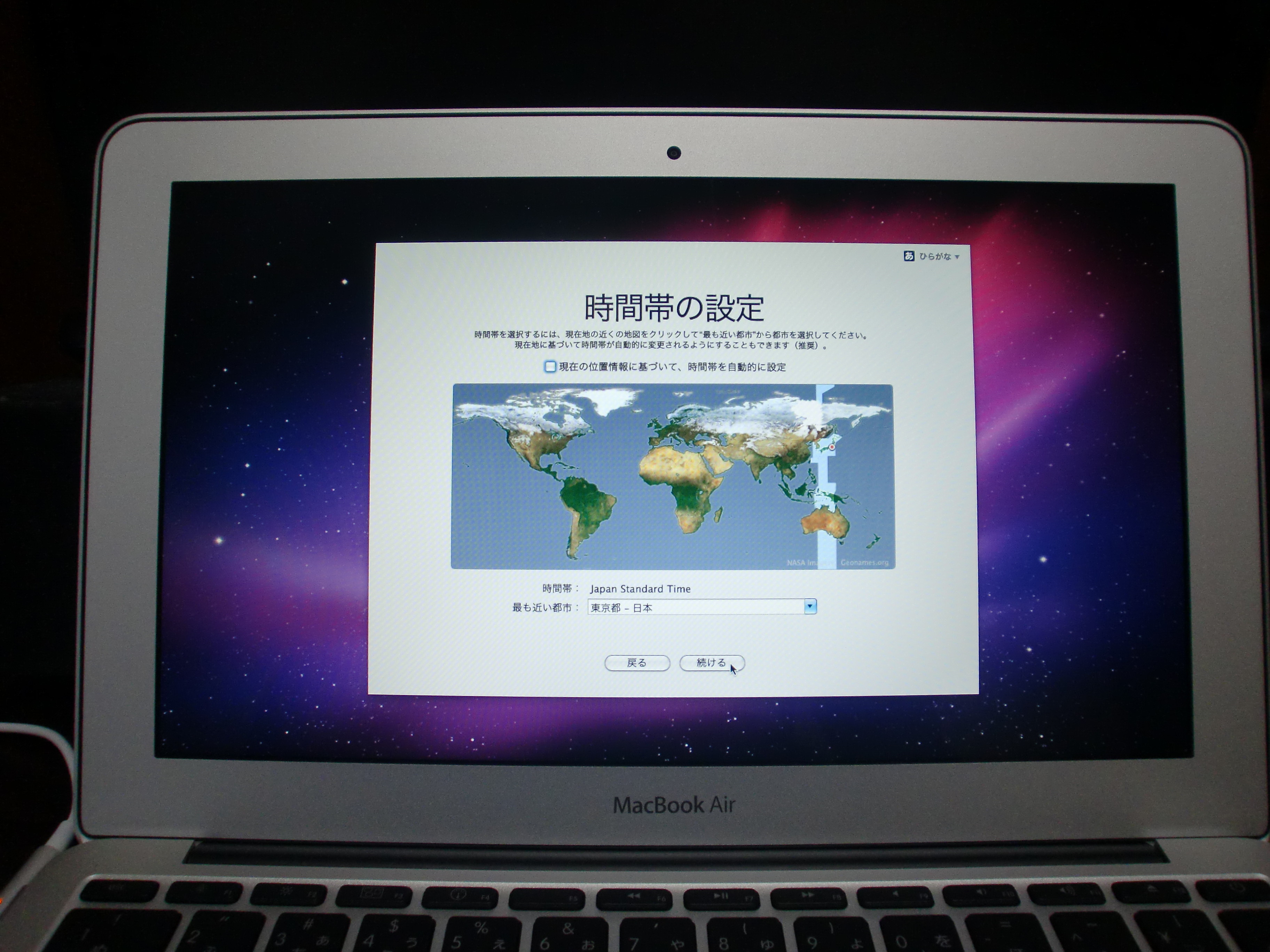This screenshot has width=1270, height=952.
Task: Click the Japan Standard Time label
Action: (640, 589)
